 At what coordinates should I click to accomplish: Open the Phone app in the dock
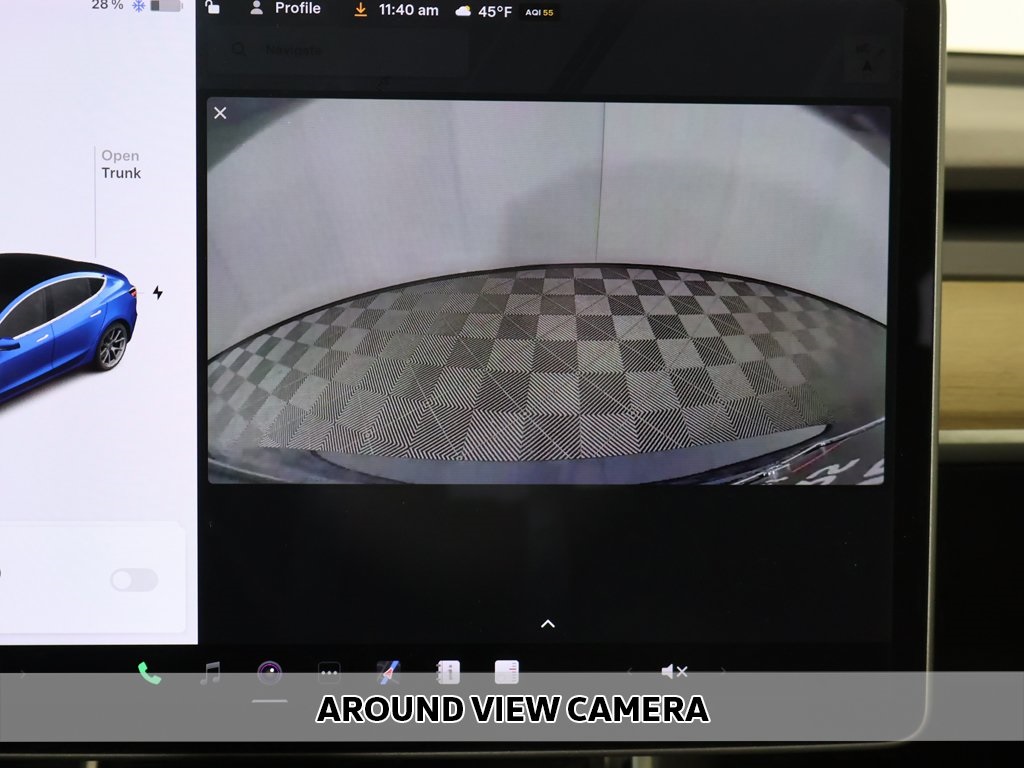coord(150,673)
